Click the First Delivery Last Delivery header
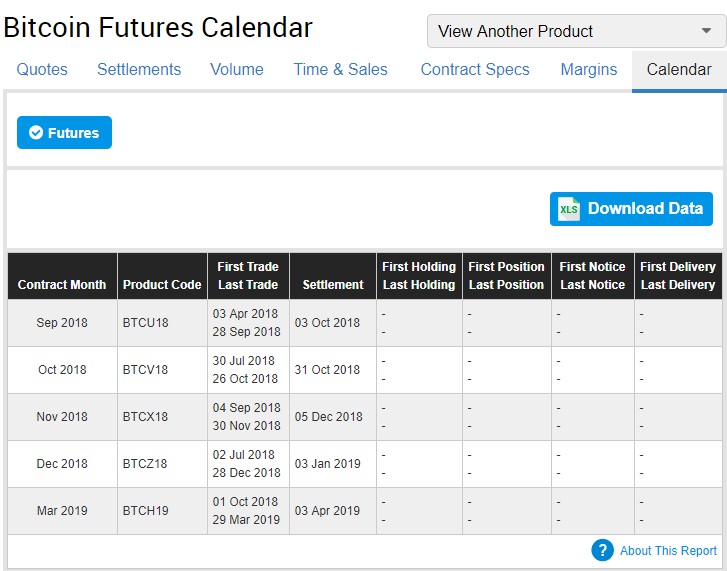Viewport: 727px width, 571px height. [x=678, y=276]
